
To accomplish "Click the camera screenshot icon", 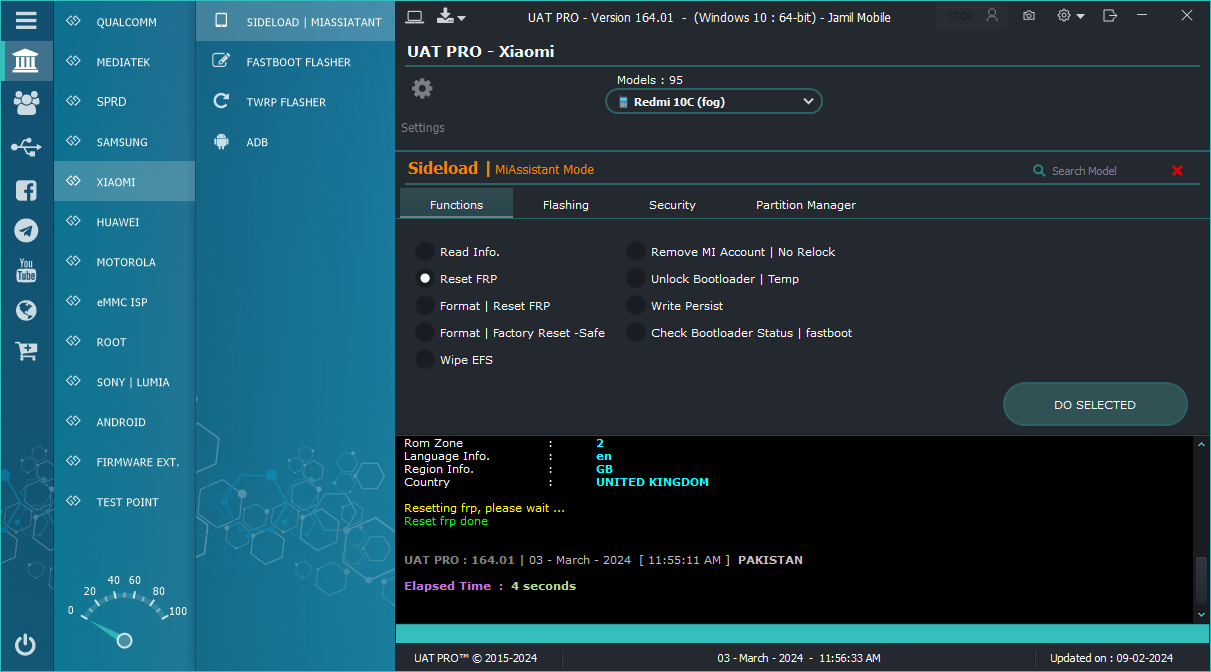I will [1028, 16].
